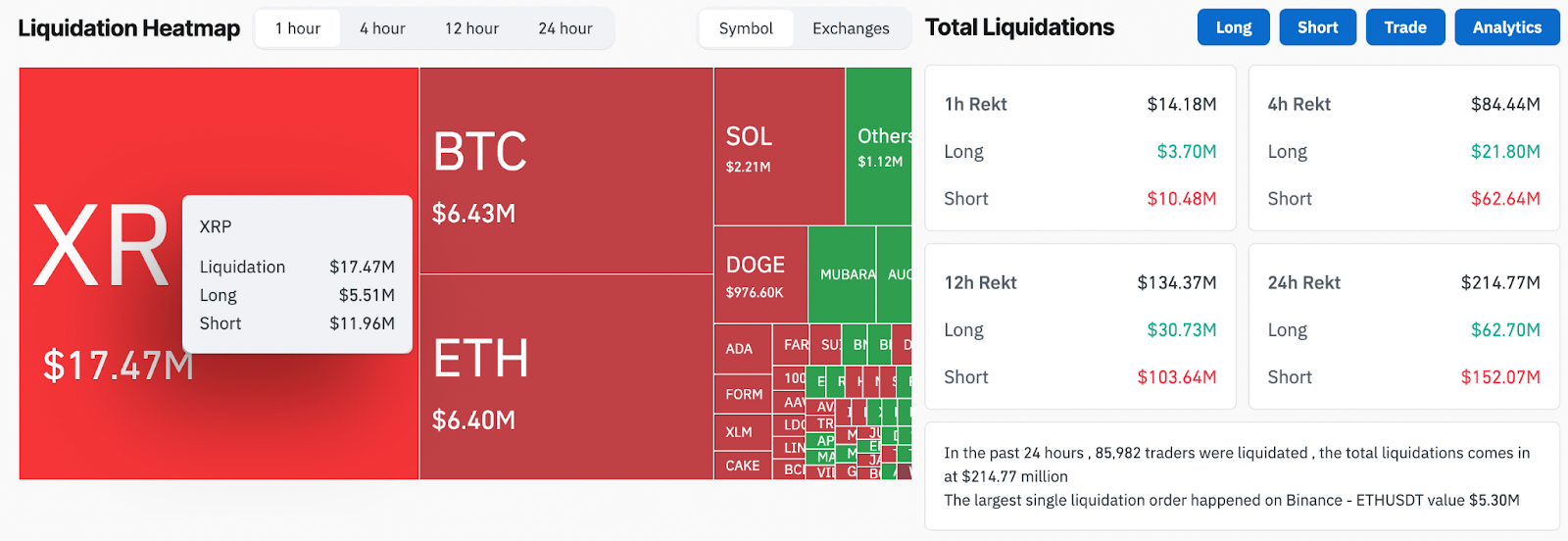Select the green Others tile

pyautogui.click(x=879, y=147)
